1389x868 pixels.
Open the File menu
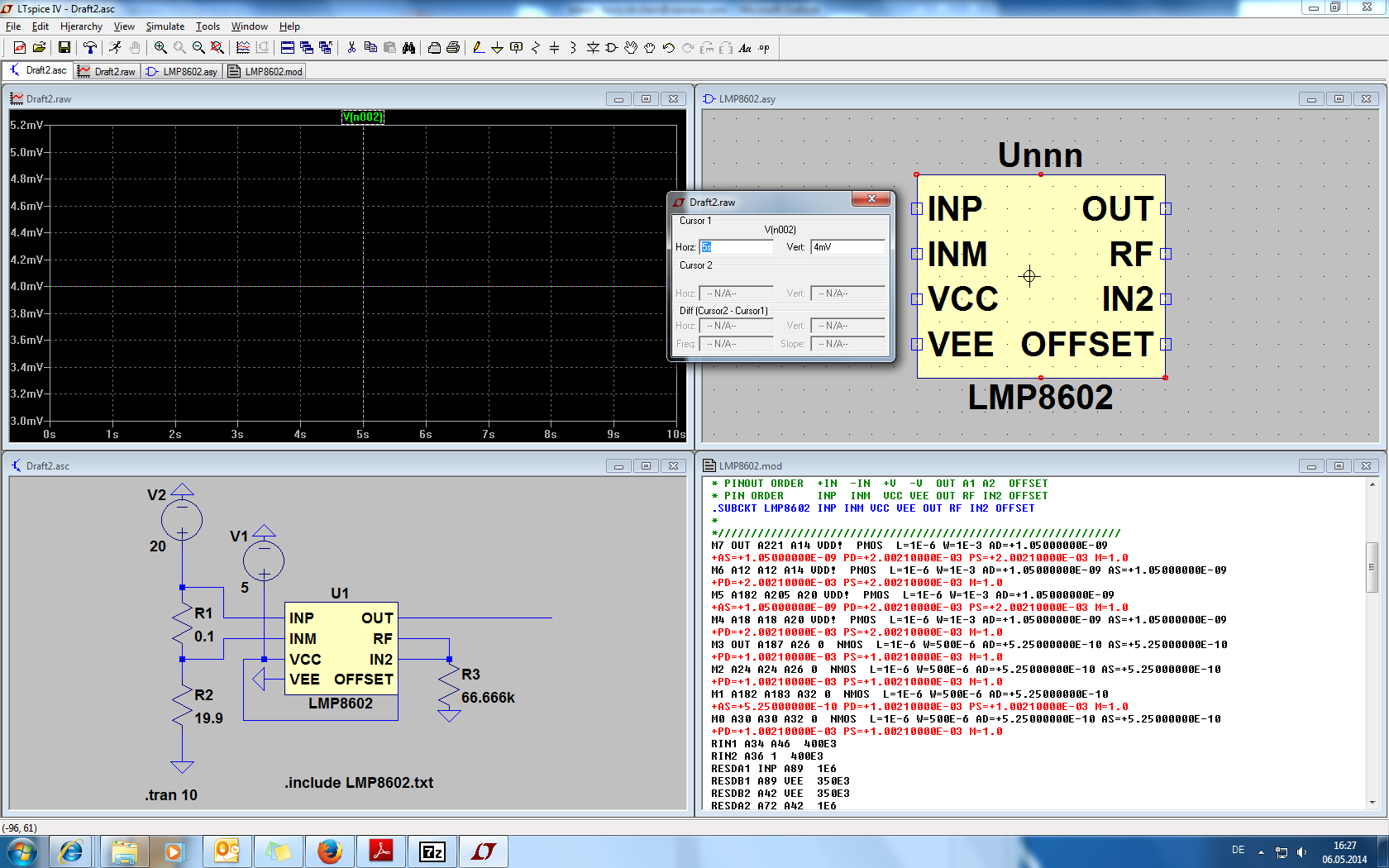pos(13,26)
